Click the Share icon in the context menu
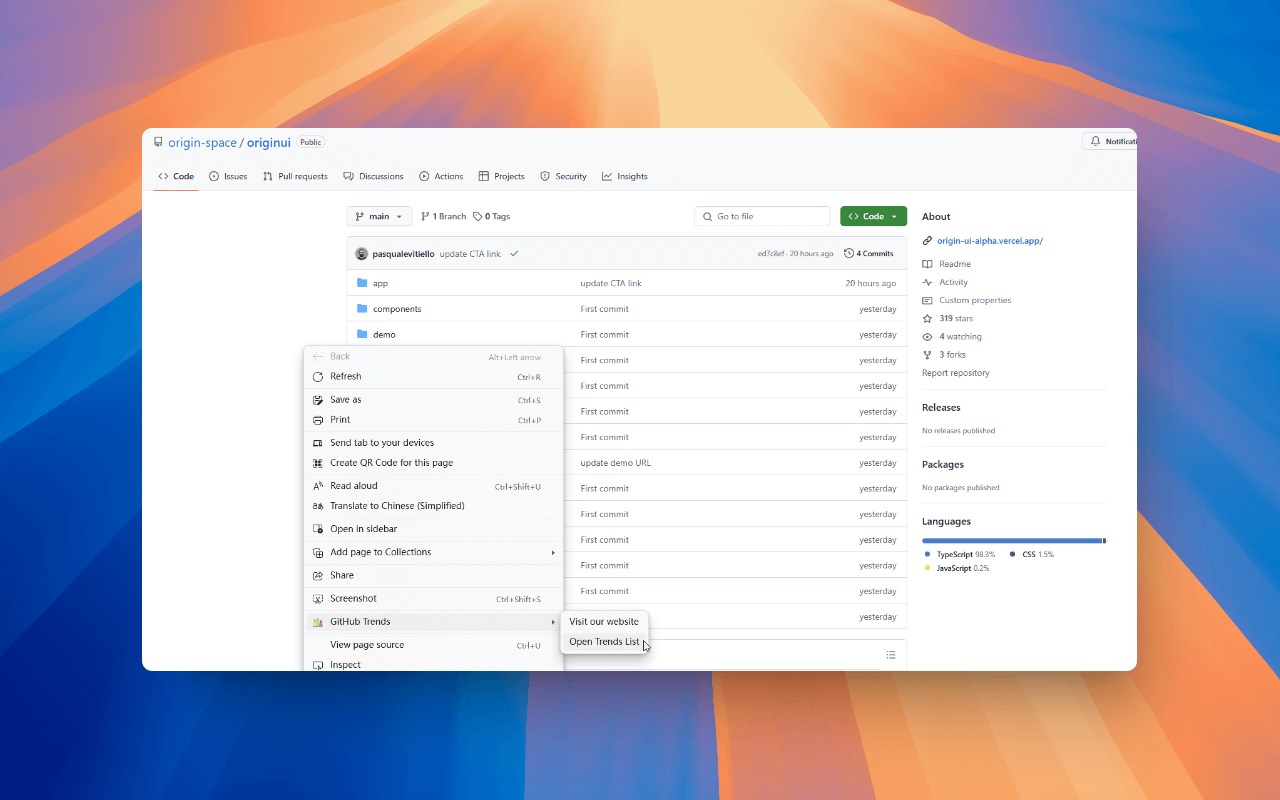The height and width of the screenshot is (800, 1280). (318, 576)
